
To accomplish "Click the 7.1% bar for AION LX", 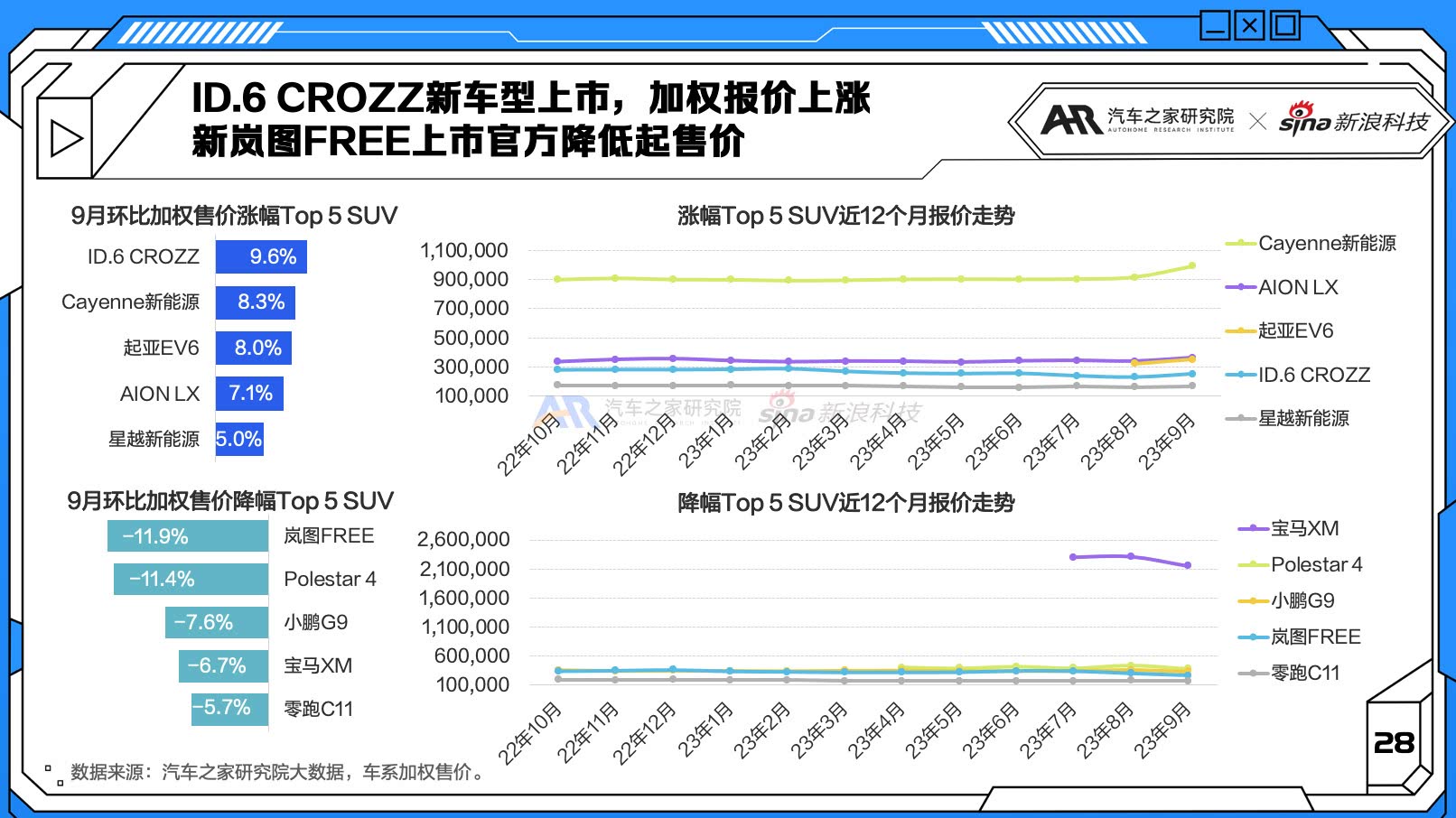I will pos(249,394).
